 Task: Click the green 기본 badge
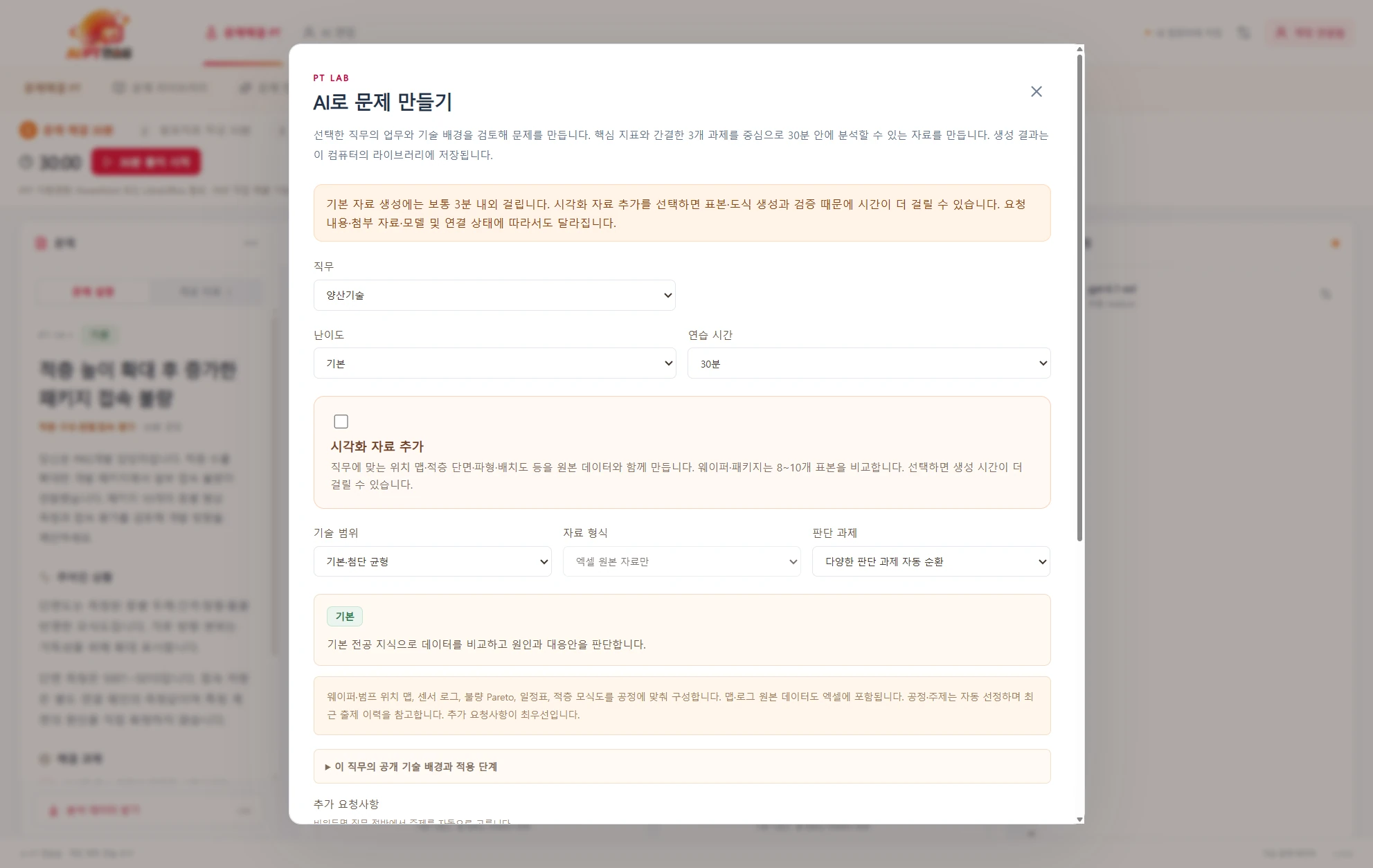click(345, 616)
